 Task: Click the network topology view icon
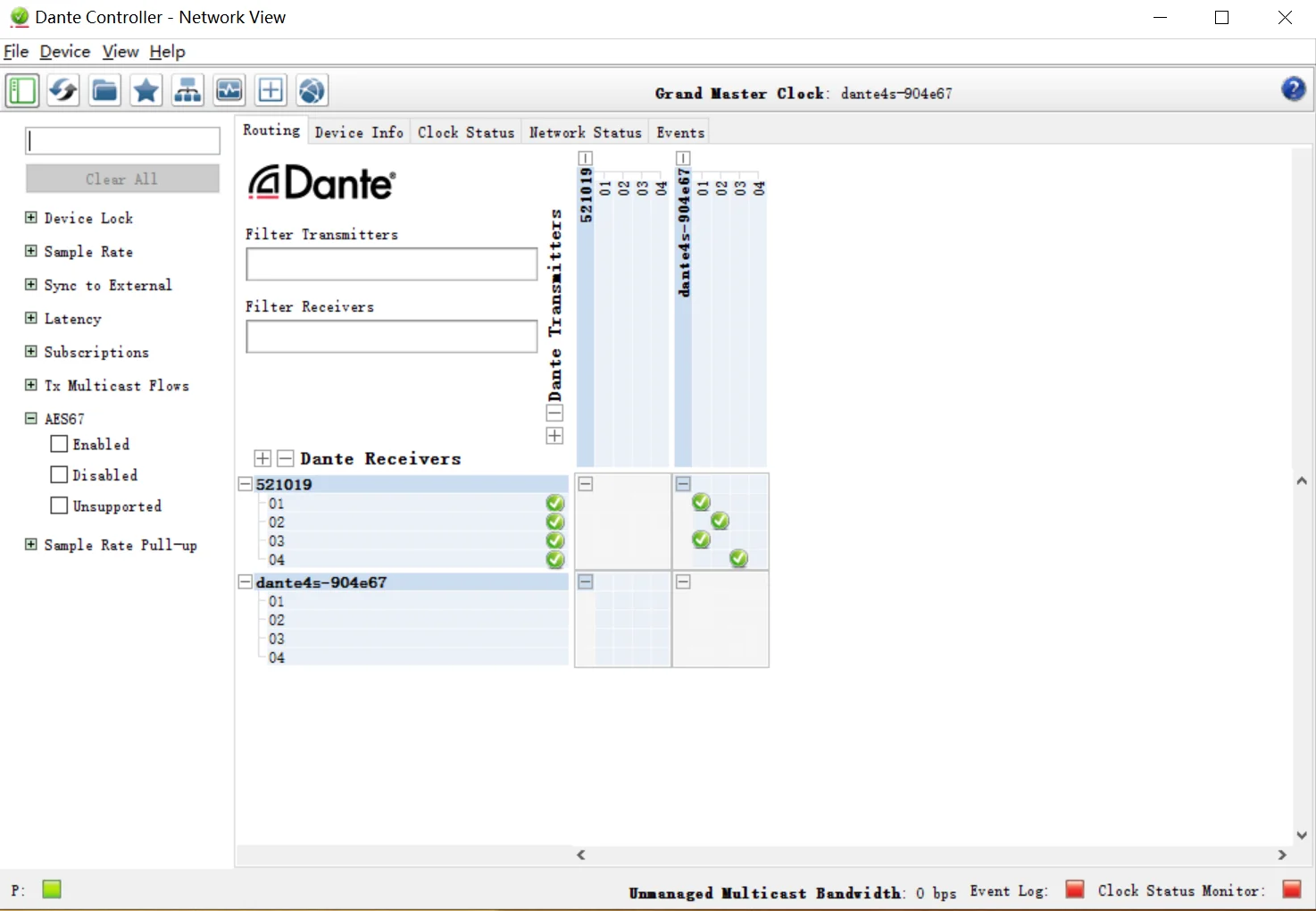[x=187, y=89]
